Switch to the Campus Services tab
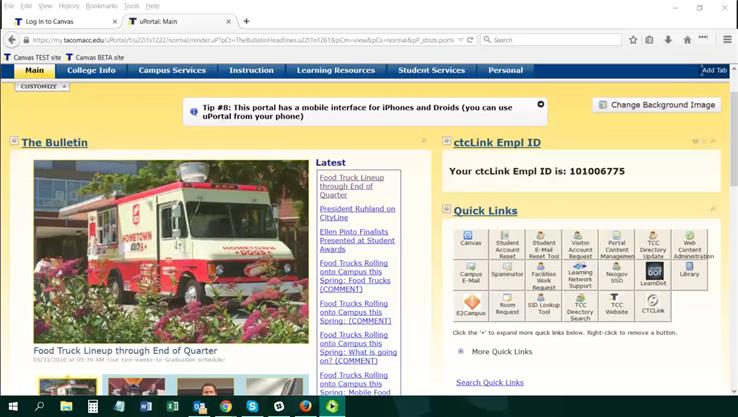738x417 pixels. pos(172,71)
